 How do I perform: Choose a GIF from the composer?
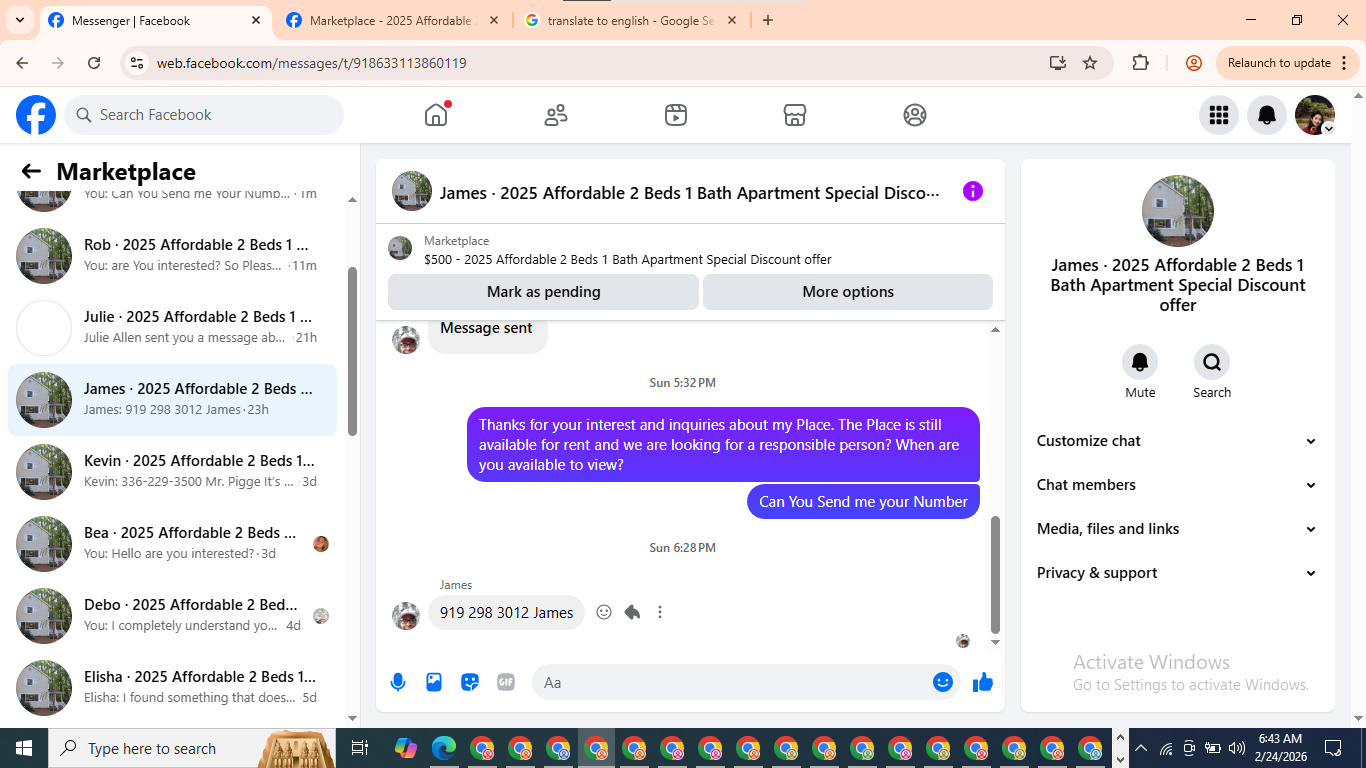coord(506,682)
